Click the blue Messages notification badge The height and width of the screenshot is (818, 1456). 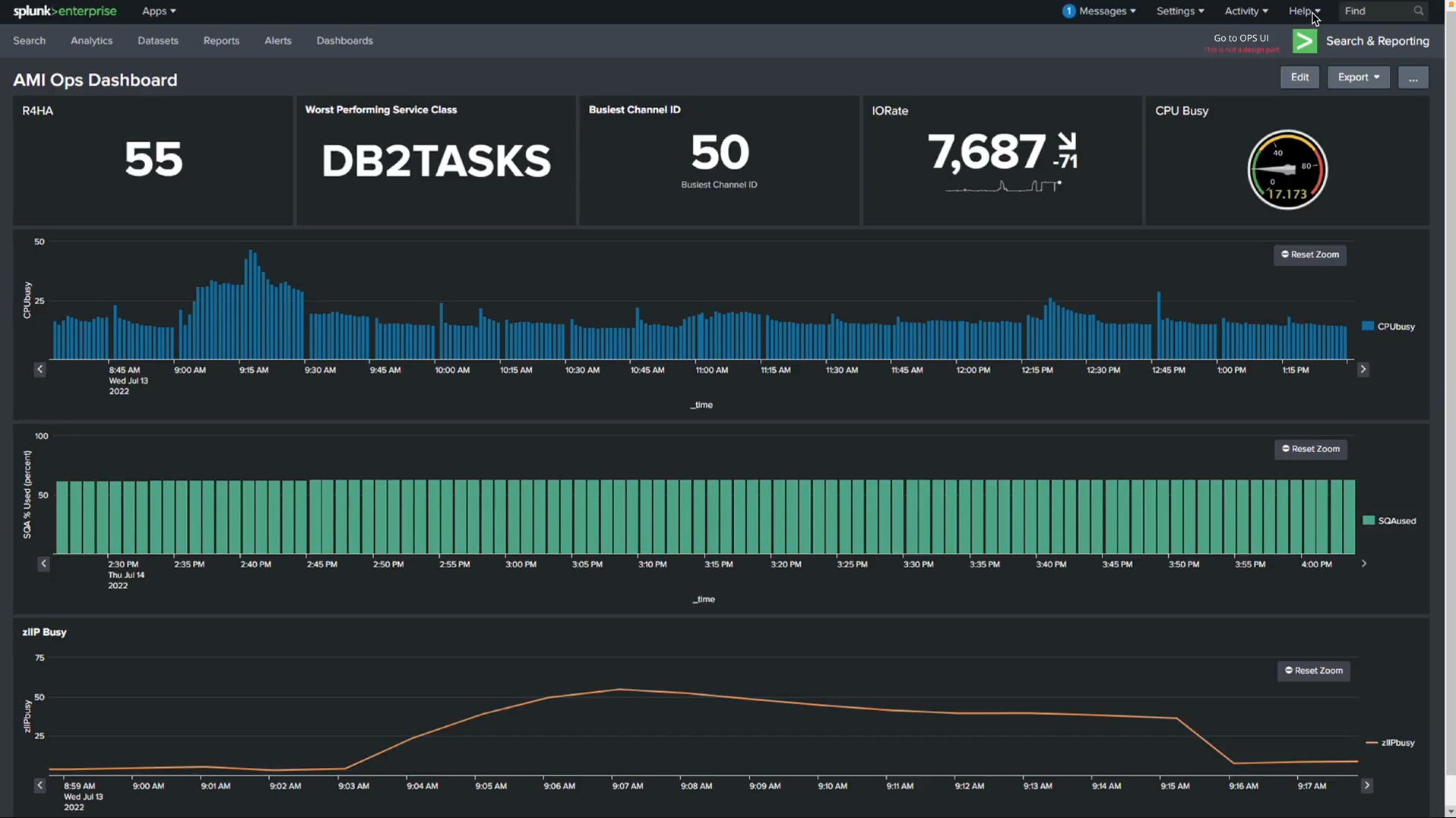[1068, 11]
